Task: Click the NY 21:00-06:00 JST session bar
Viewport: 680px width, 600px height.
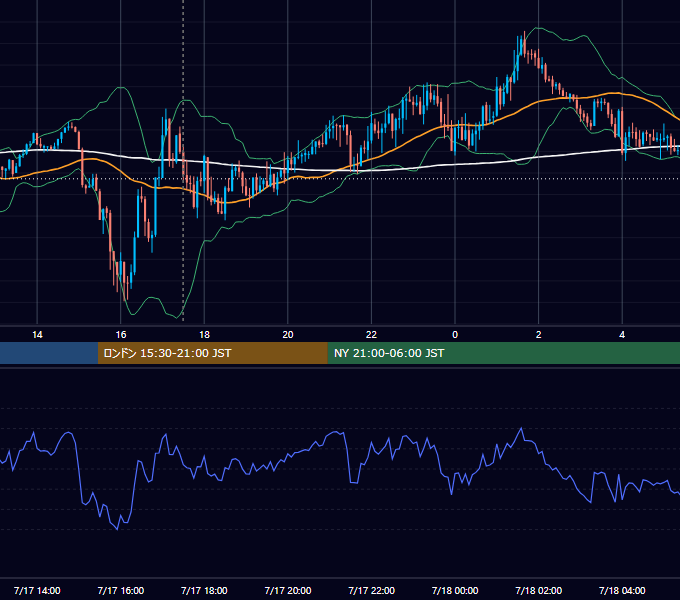Action: (x=503, y=353)
